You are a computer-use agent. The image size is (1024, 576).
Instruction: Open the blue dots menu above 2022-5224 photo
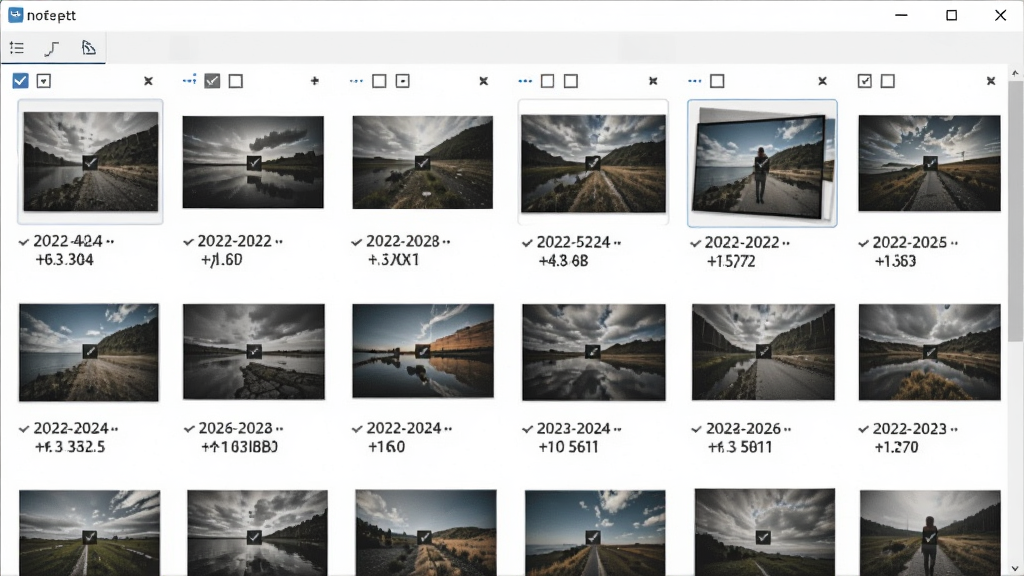(x=525, y=81)
